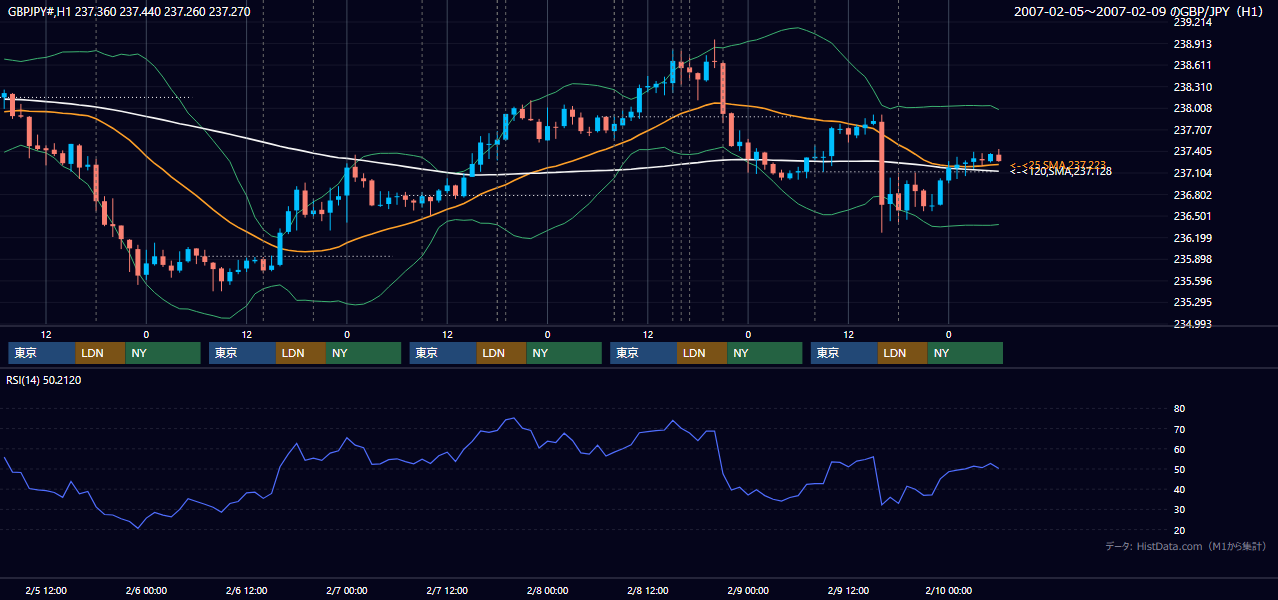The image size is (1278, 600).
Task: Select the 2/6 12:00 time axis label
Action: [246, 590]
